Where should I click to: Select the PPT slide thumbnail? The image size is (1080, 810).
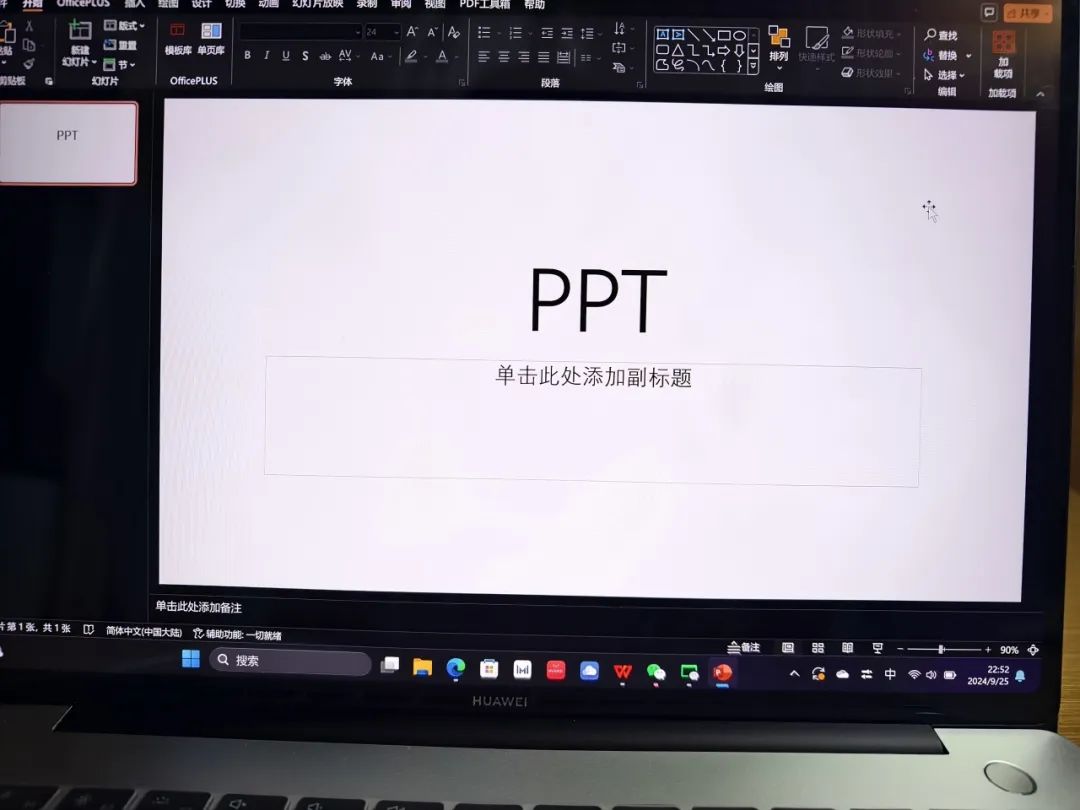68,143
